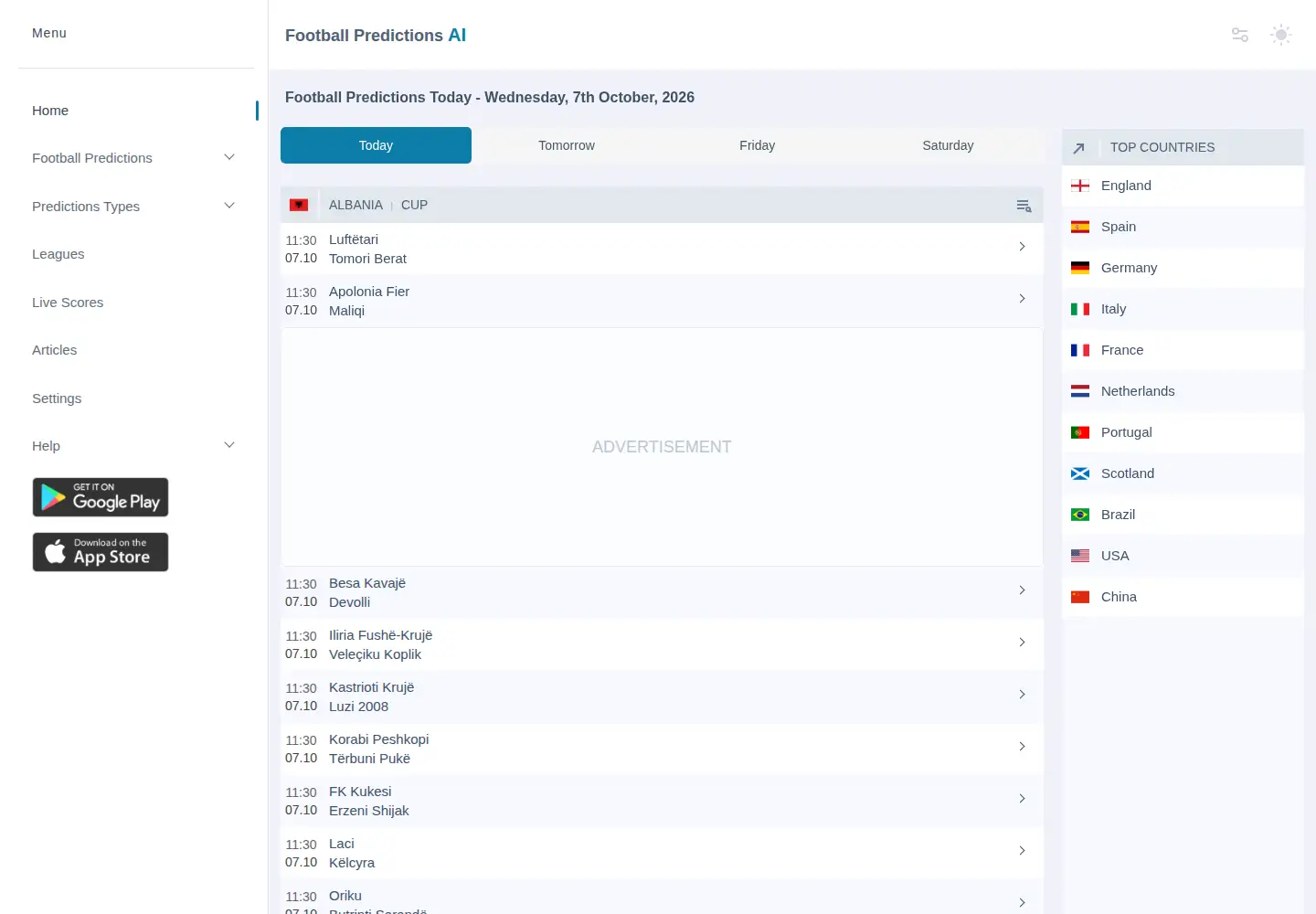Screen dimensions: 1316x914
Task: Expand the Football Predictions menu chevron
Action: click(x=229, y=157)
